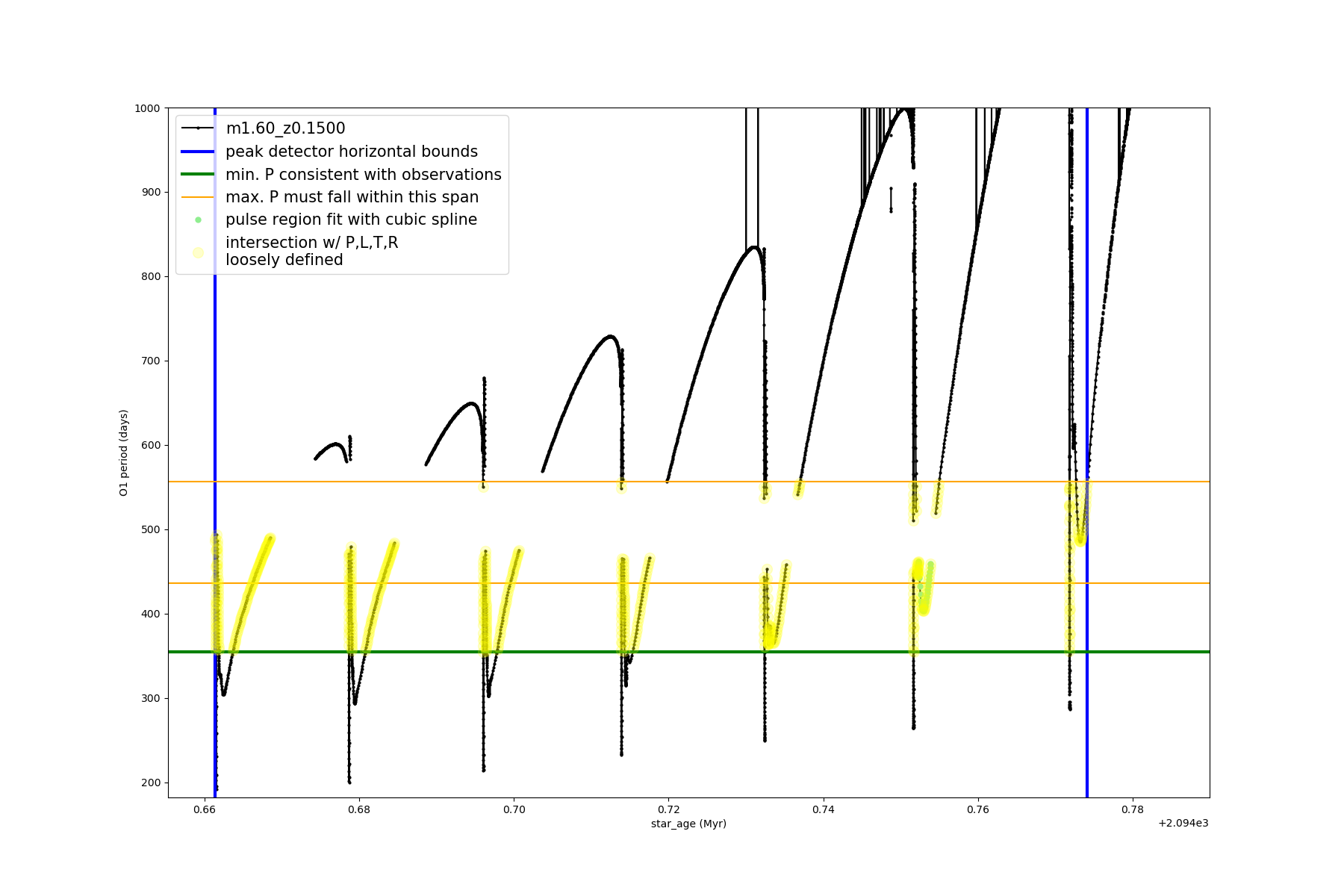Click the O1 period (days) y-axis label

point(124,452)
